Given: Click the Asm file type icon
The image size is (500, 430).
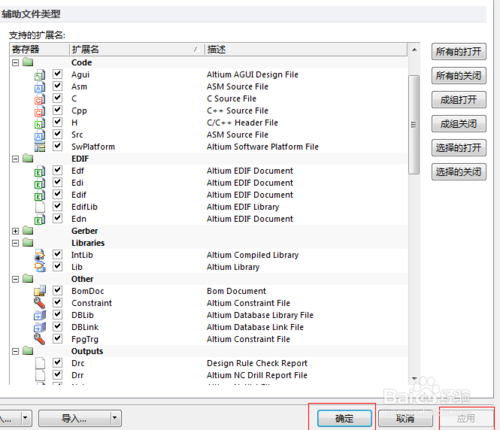Looking at the screenshot, I should pos(40,87).
